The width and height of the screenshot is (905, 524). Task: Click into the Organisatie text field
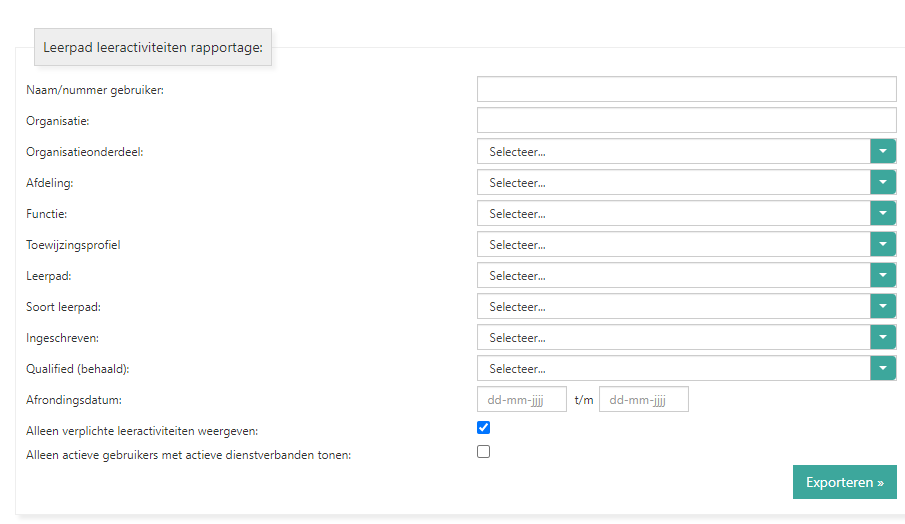686,120
